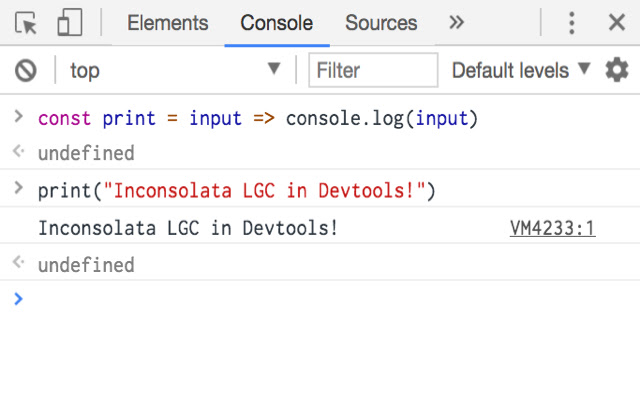The image size is (640, 400).
Task: Close the DevTools panel
Action: [617, 22]
